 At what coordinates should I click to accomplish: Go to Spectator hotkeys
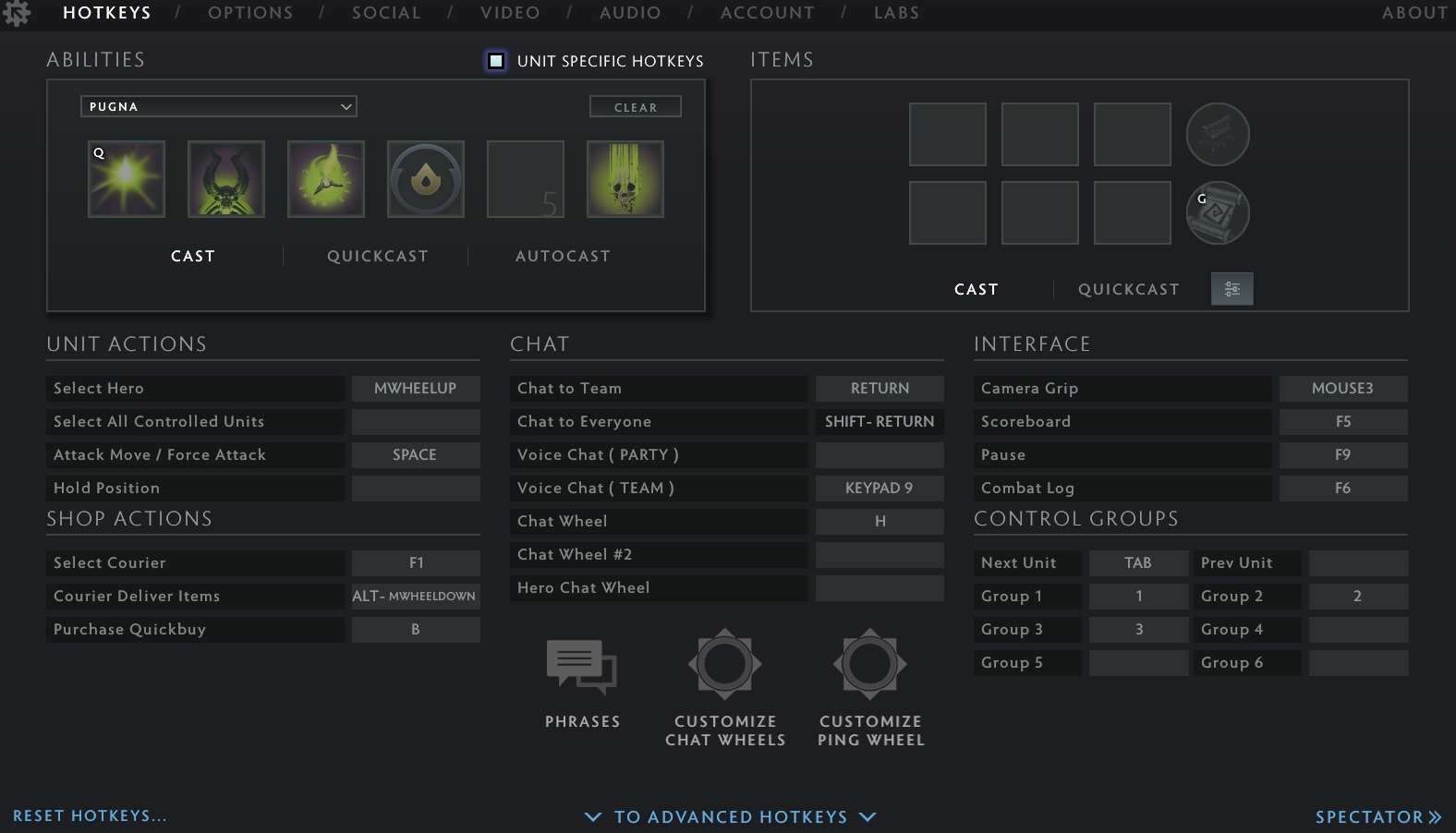(x=1378, y=817)
